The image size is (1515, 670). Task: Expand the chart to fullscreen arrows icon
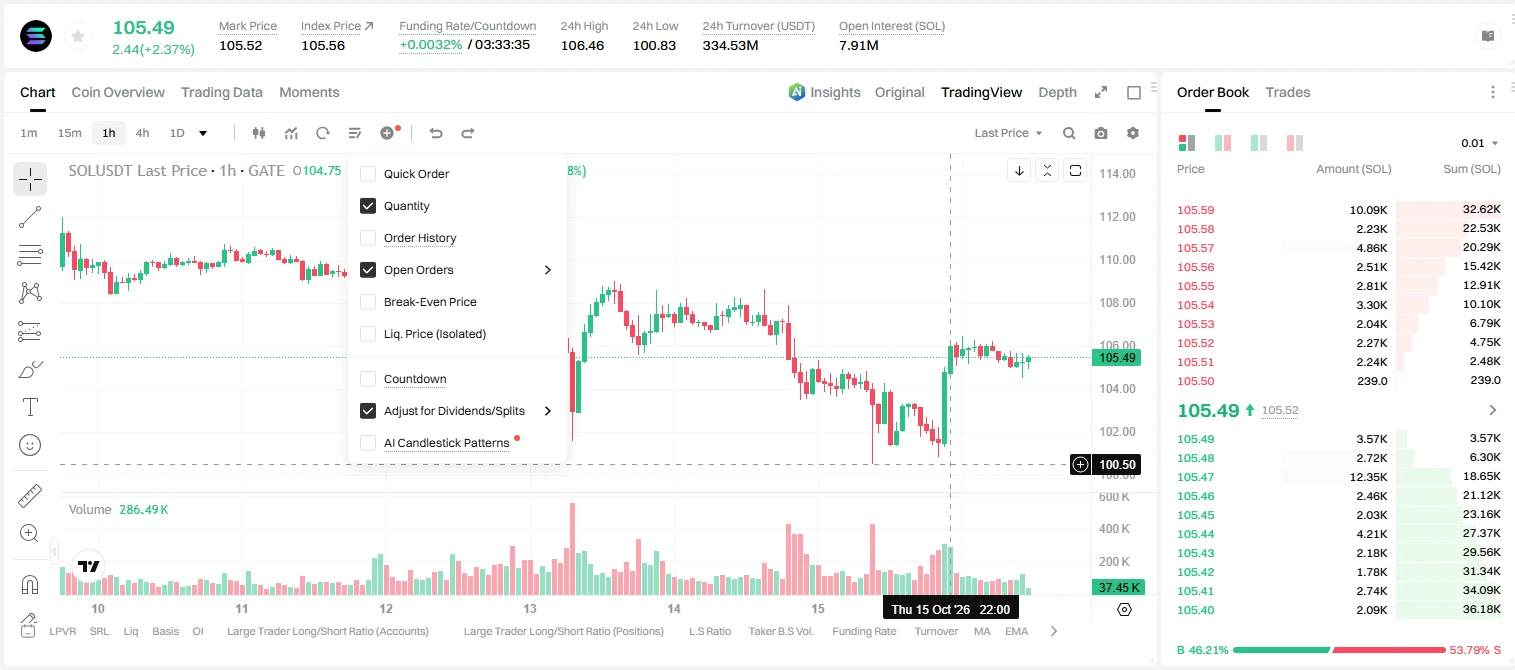[x=1101, y=92]
